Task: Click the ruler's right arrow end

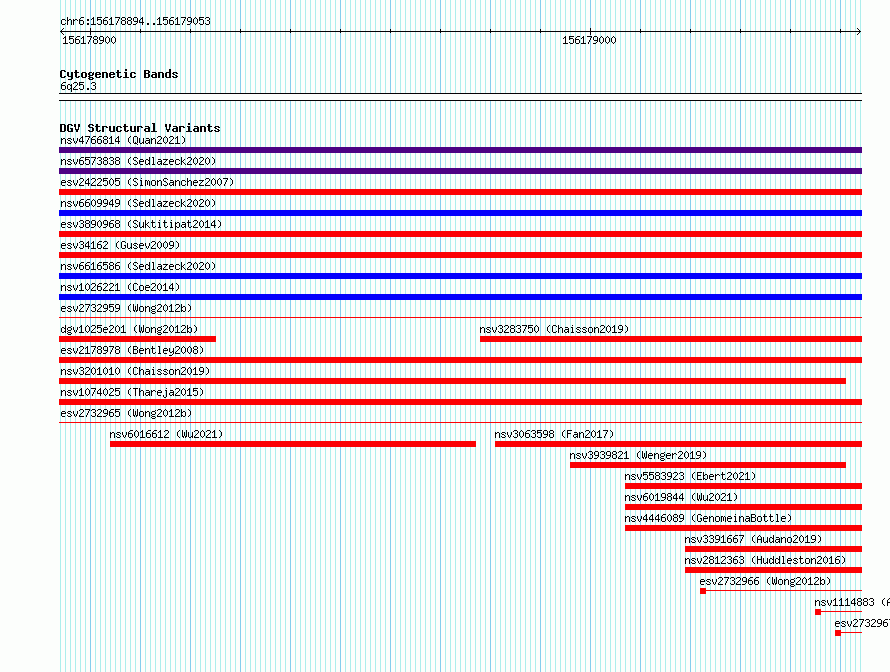Action: (x=859, y=32)
